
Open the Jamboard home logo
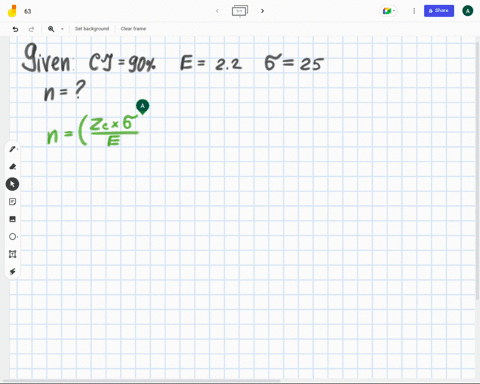pos(12,11)
